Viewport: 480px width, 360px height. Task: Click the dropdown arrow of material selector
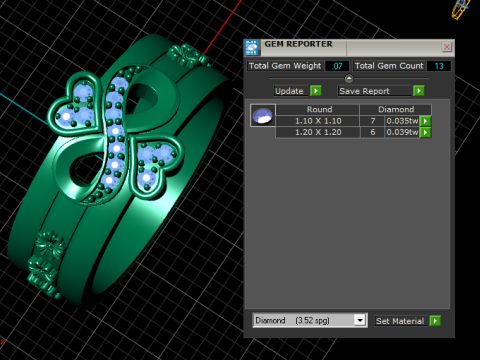click(360, 320)
